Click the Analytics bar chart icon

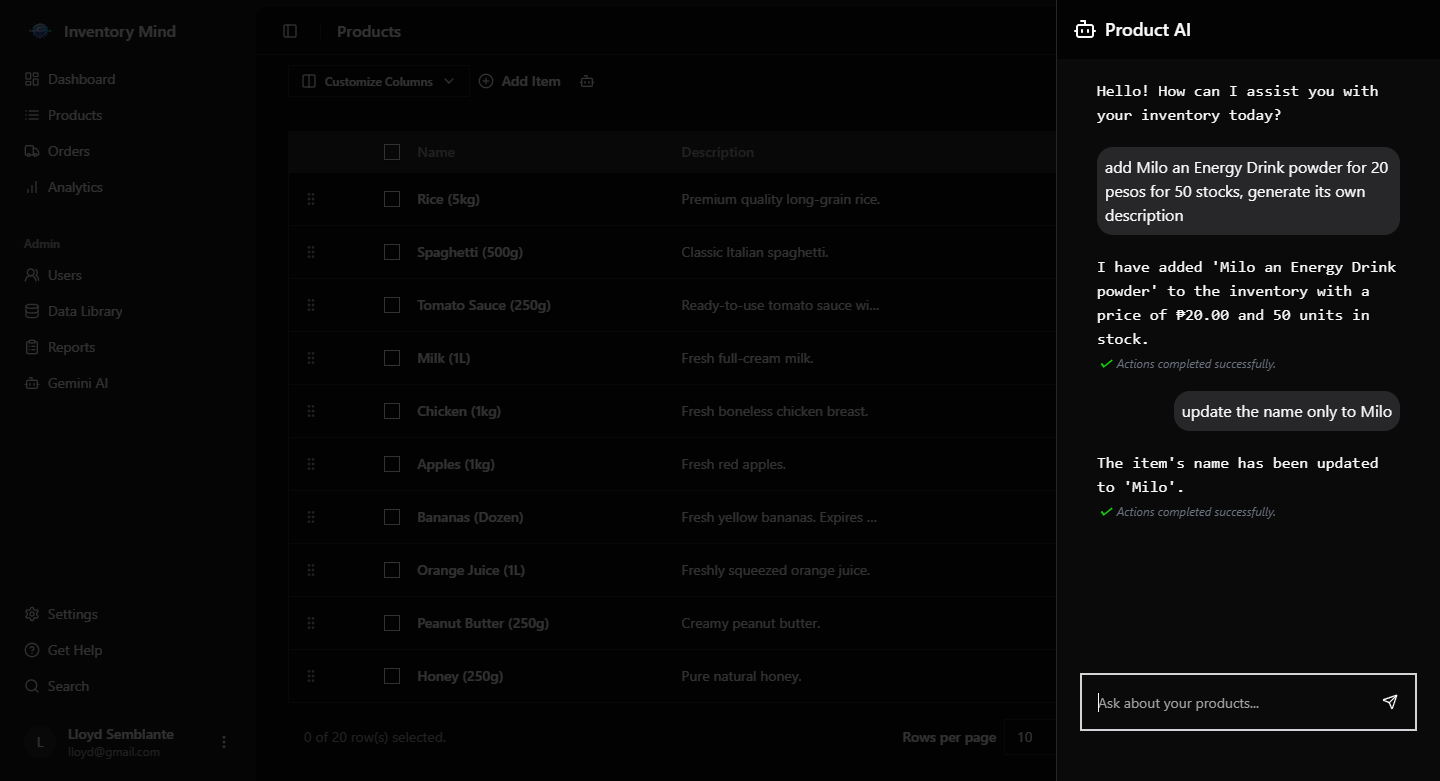32,187
